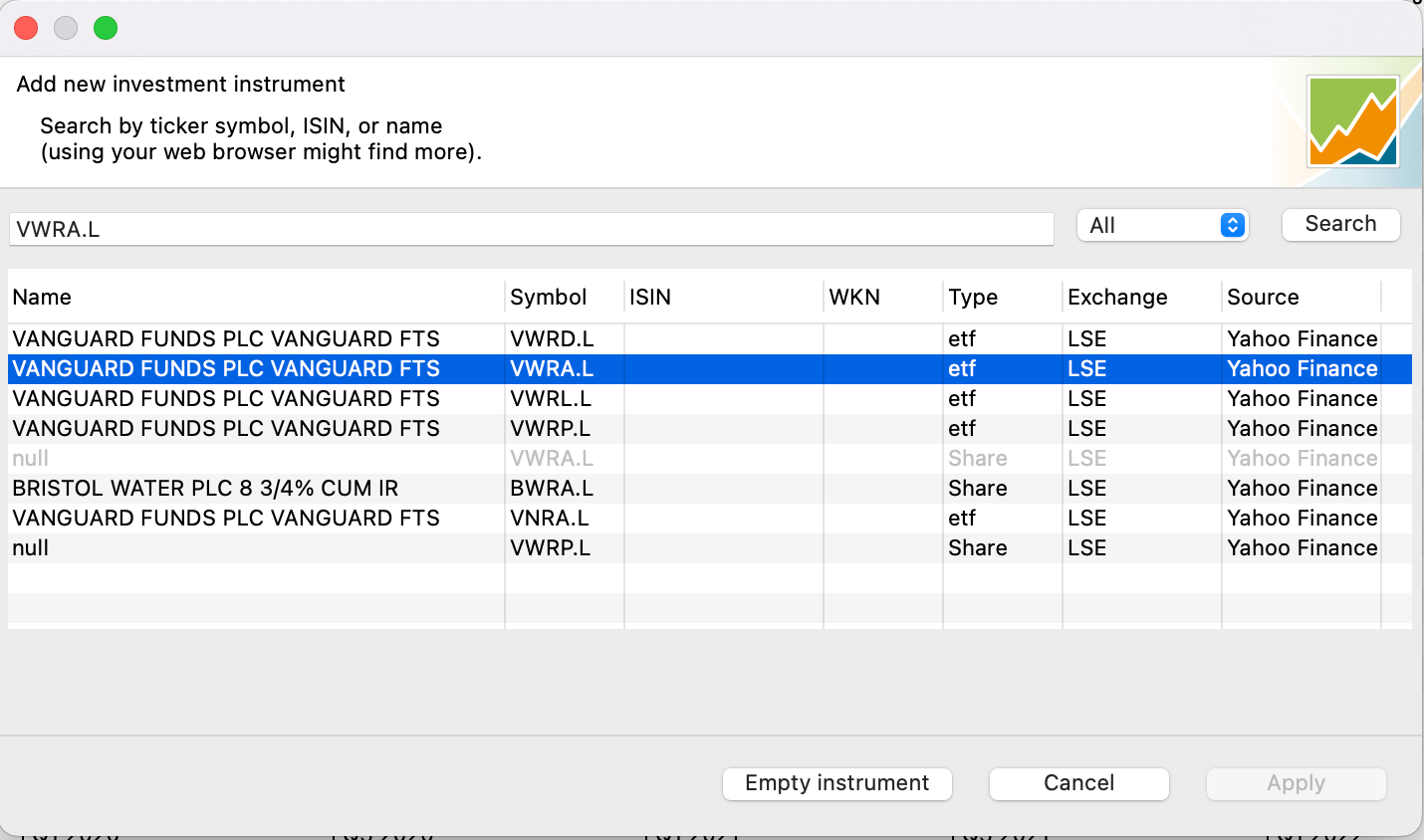
Task: Click the Empty instrument button
Action: (x=836, y=783)
